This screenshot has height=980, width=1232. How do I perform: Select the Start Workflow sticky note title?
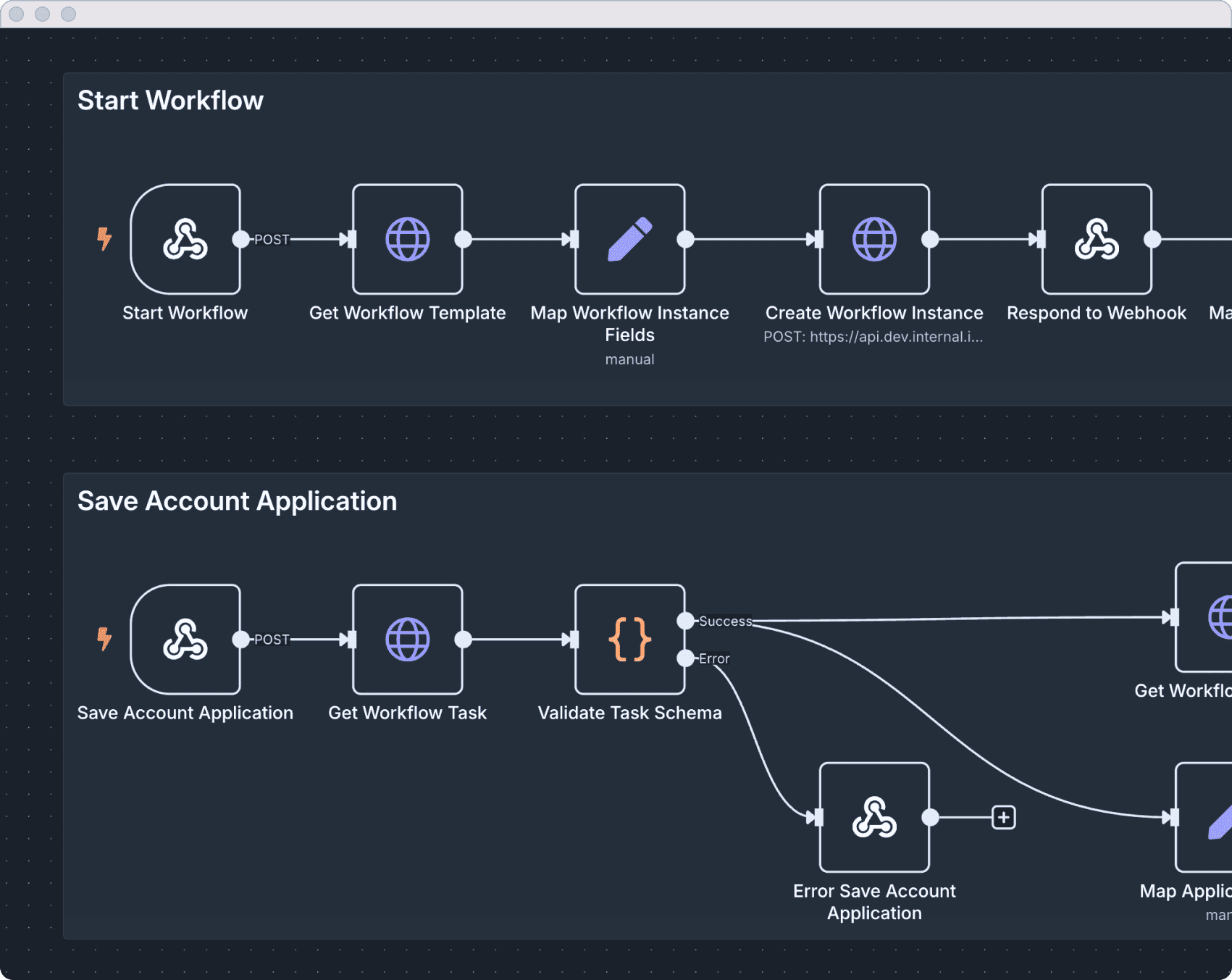click(170, 101)
